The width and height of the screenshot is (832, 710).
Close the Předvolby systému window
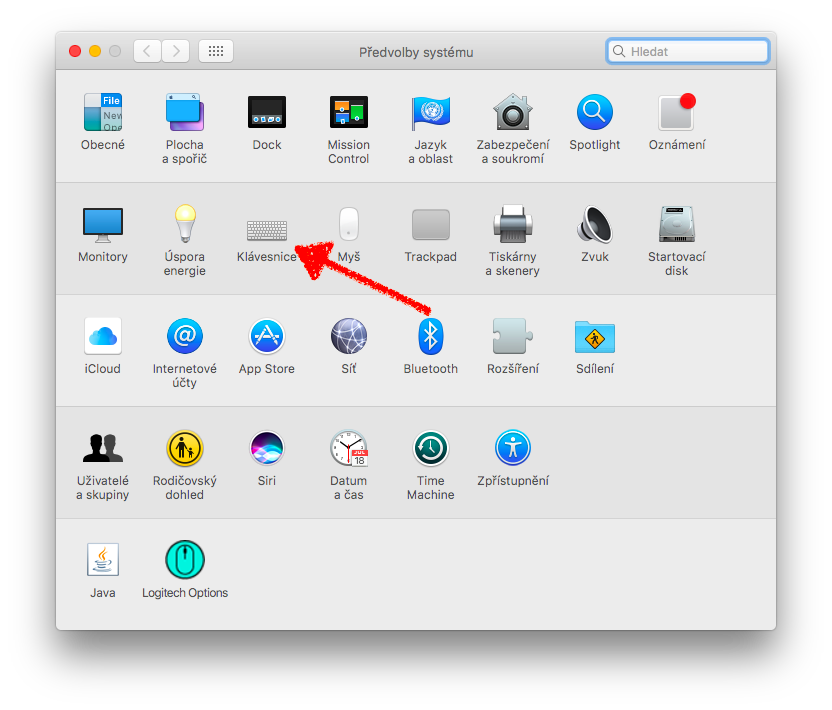pyautogui.click(x=75, y=51)
